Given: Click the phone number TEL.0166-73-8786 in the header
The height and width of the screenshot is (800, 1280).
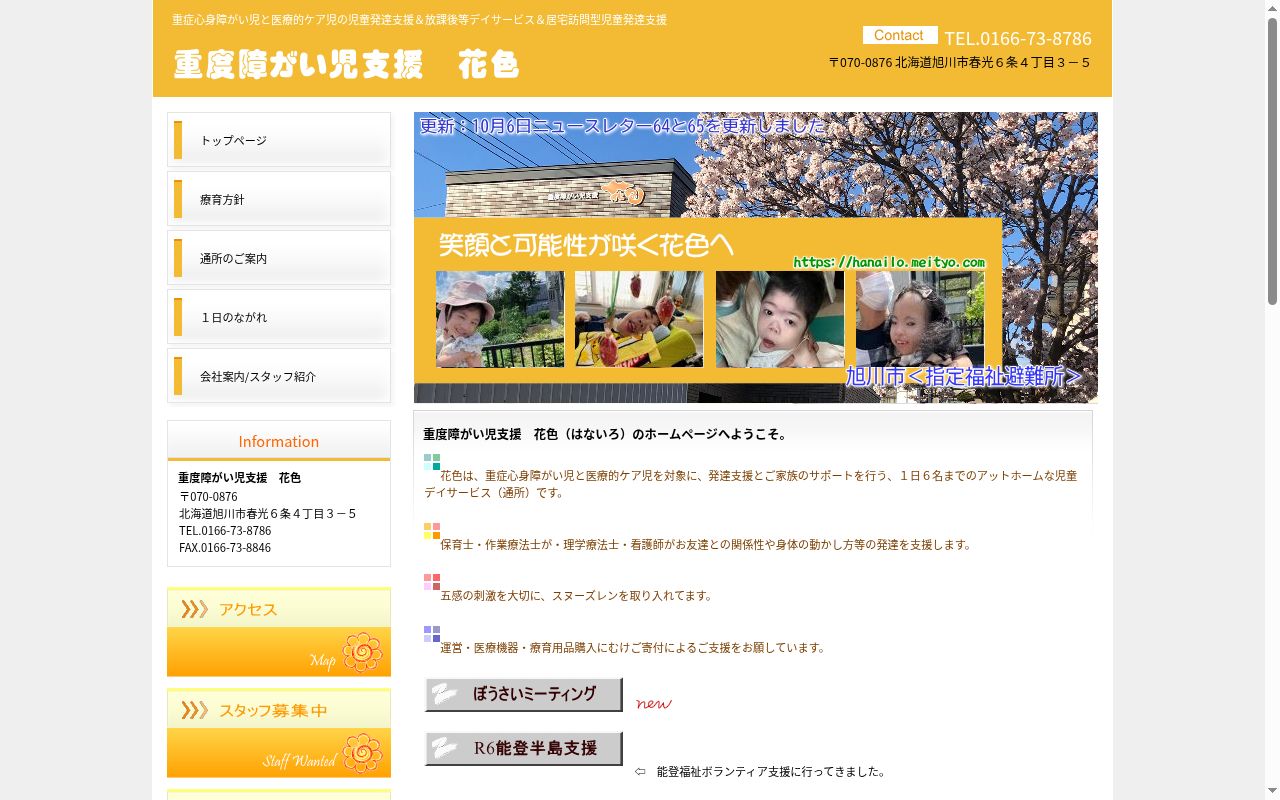Looking at the screenshot, I should tap(1018, 38).
